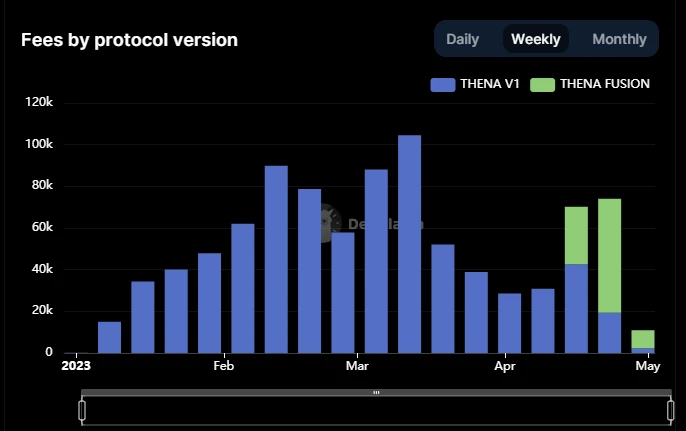Click the Apr axis label
This screenshot has height=431, width=686.
pyautogui.click(x=505, y=366)
